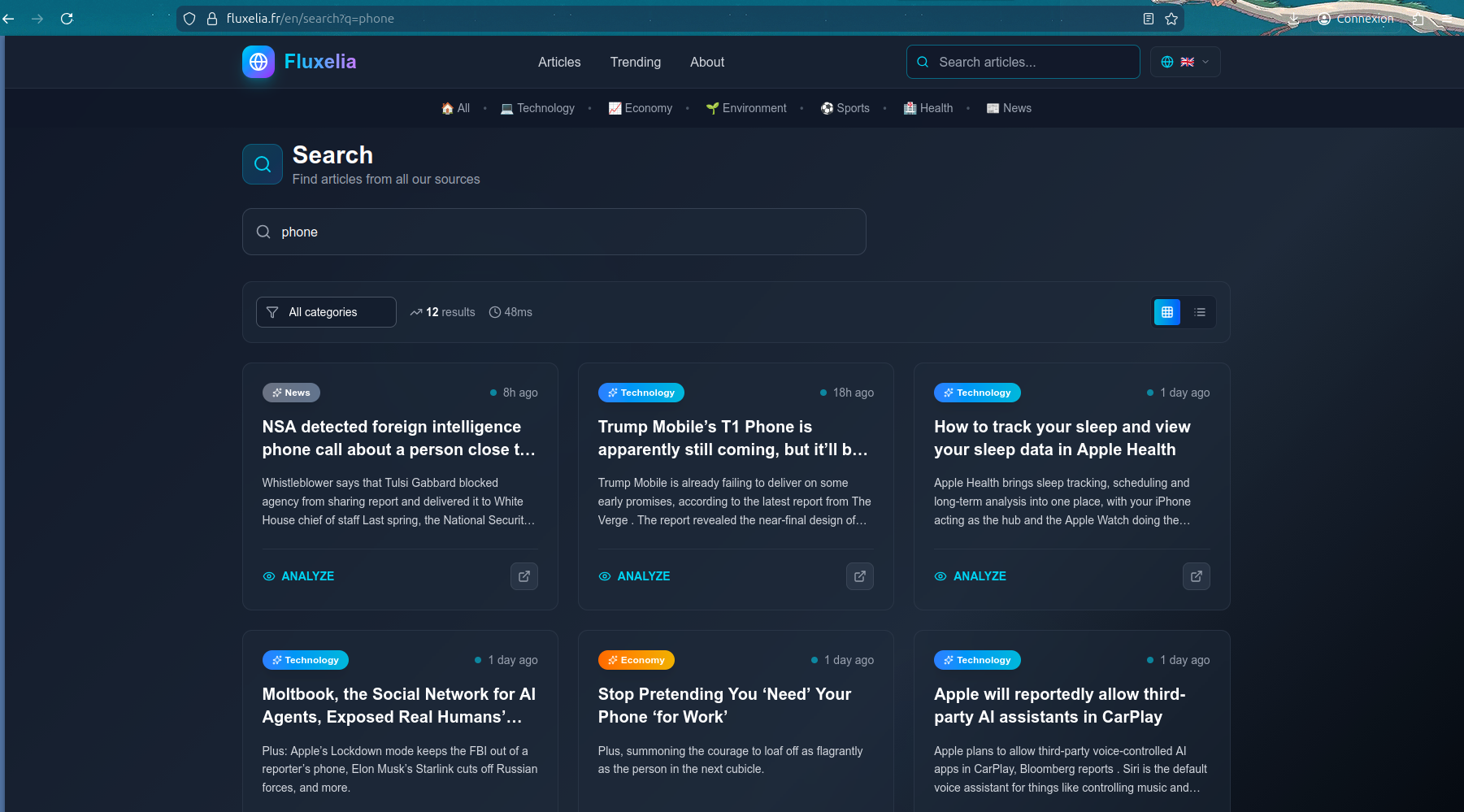Click the main search field containing 'phone'
Viewport: 1464px width, 812px height.
click(x=554, y=232)
